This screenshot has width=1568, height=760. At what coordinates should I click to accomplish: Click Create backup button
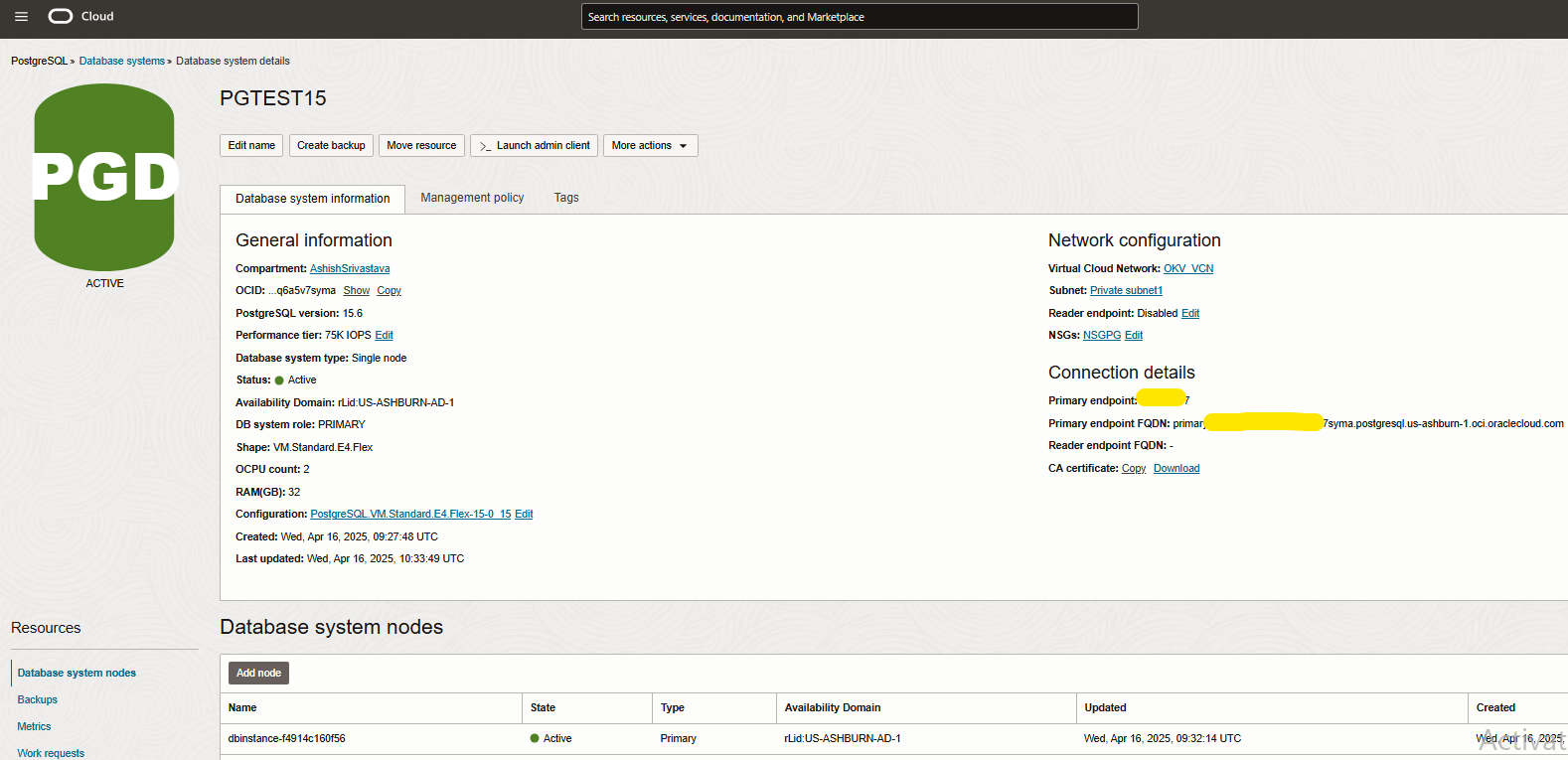click(331, 145)
